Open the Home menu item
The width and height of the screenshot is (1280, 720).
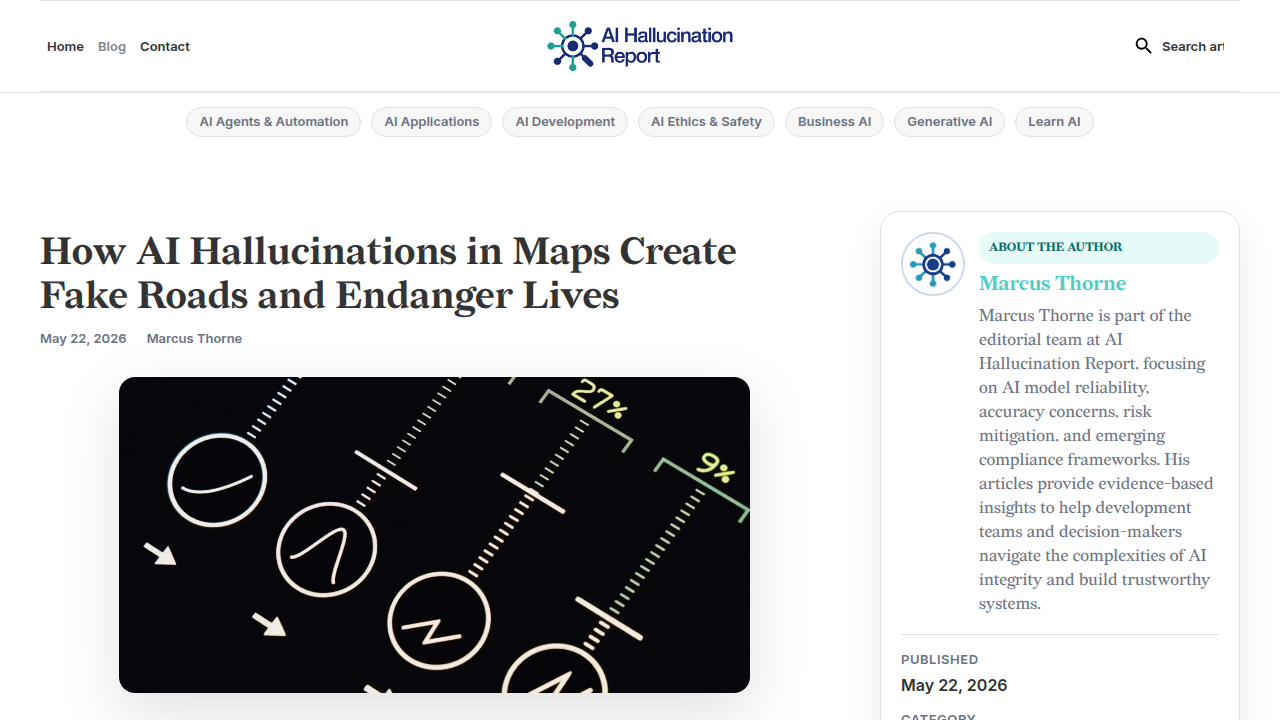click(65, 47)
